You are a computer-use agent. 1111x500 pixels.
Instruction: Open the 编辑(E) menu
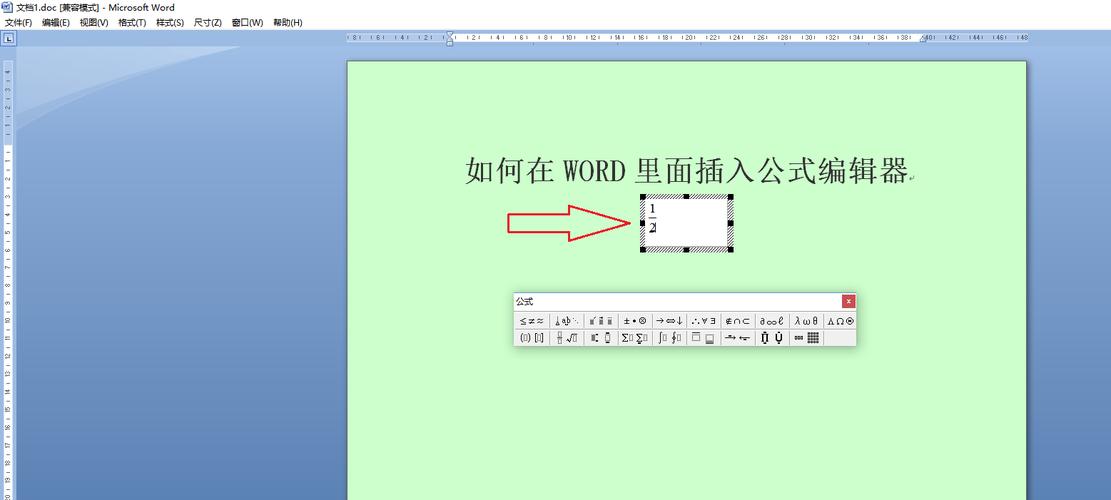click(x=56, y=23)
